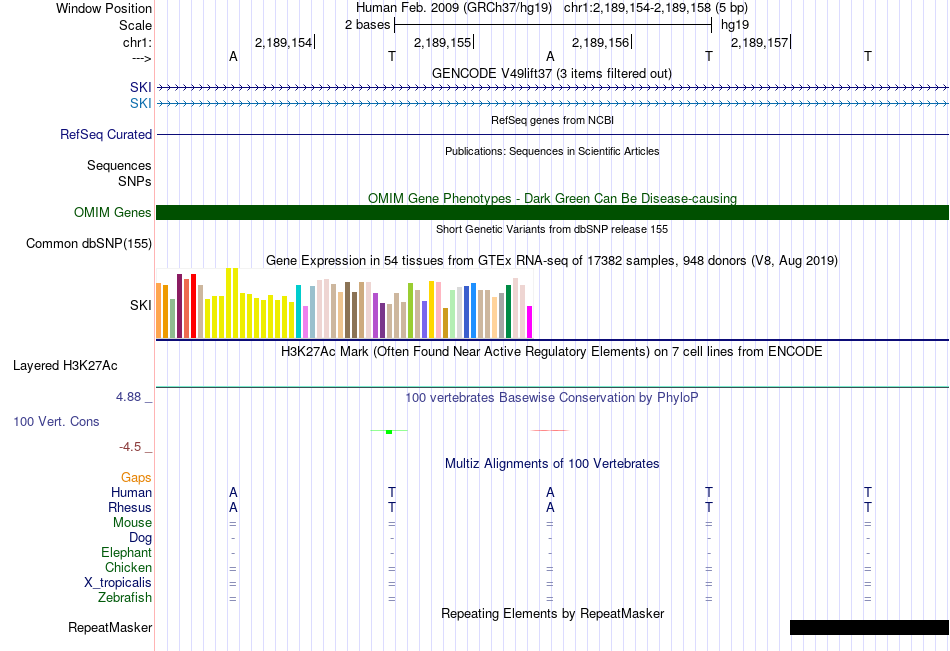Click the RefSeq Curated track label

pos(106,135)
